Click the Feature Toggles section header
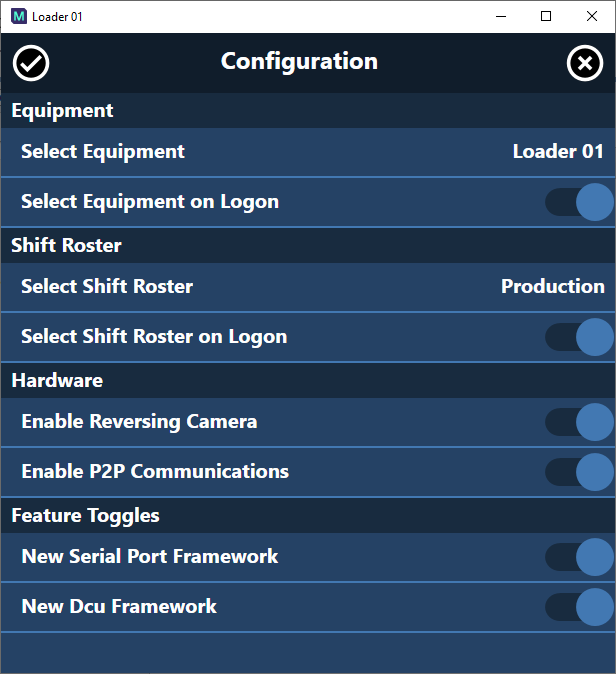 85,516
